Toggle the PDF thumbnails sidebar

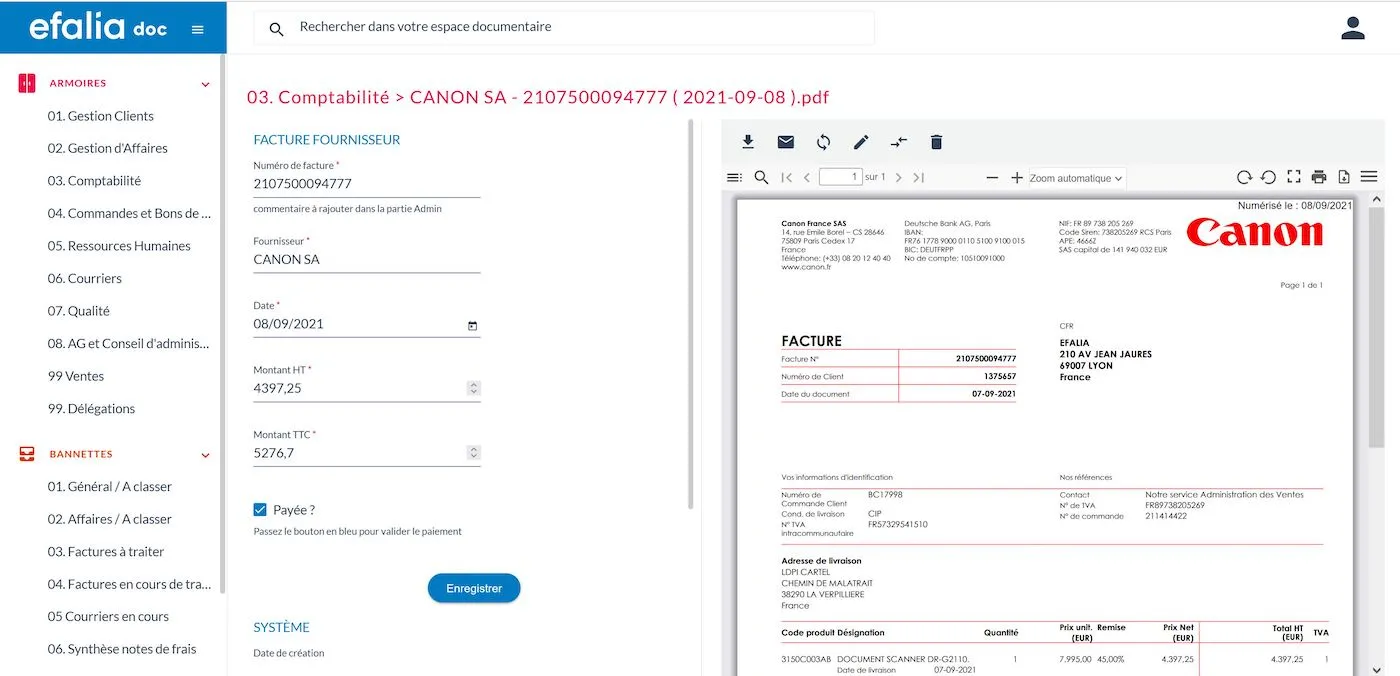pyautogui.click(x=735, y=176)
